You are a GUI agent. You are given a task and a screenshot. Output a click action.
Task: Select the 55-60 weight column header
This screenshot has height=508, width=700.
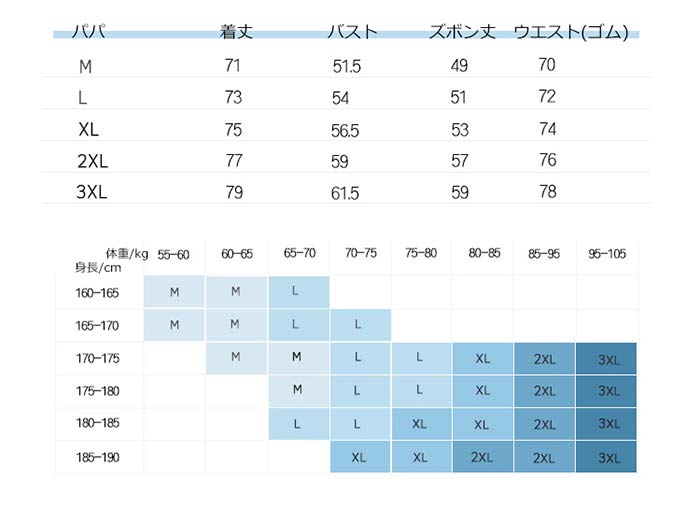click(x=173, y=255)
